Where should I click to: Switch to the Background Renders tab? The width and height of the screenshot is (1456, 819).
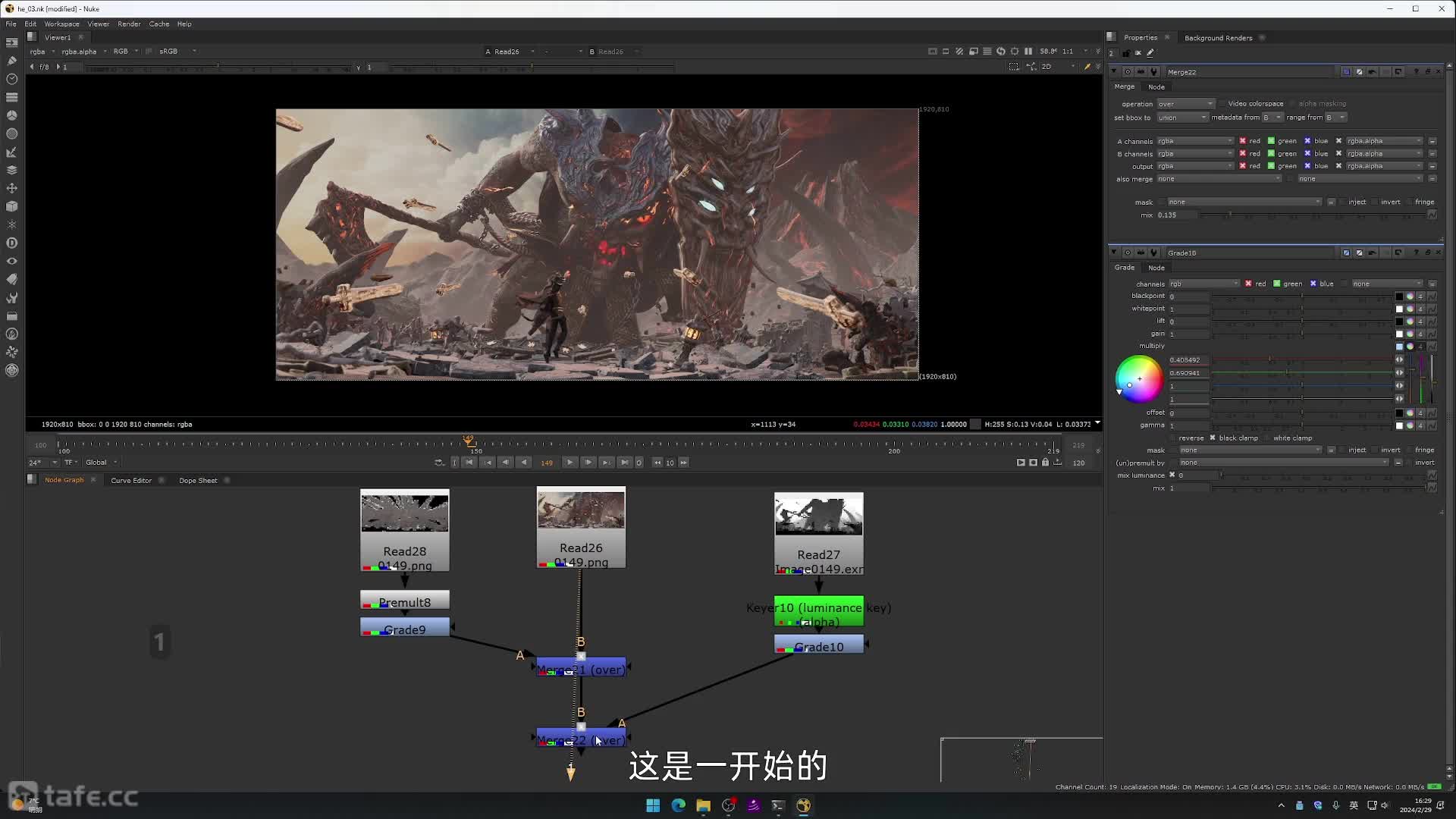pyautogui.click(x=1218, y=38)
